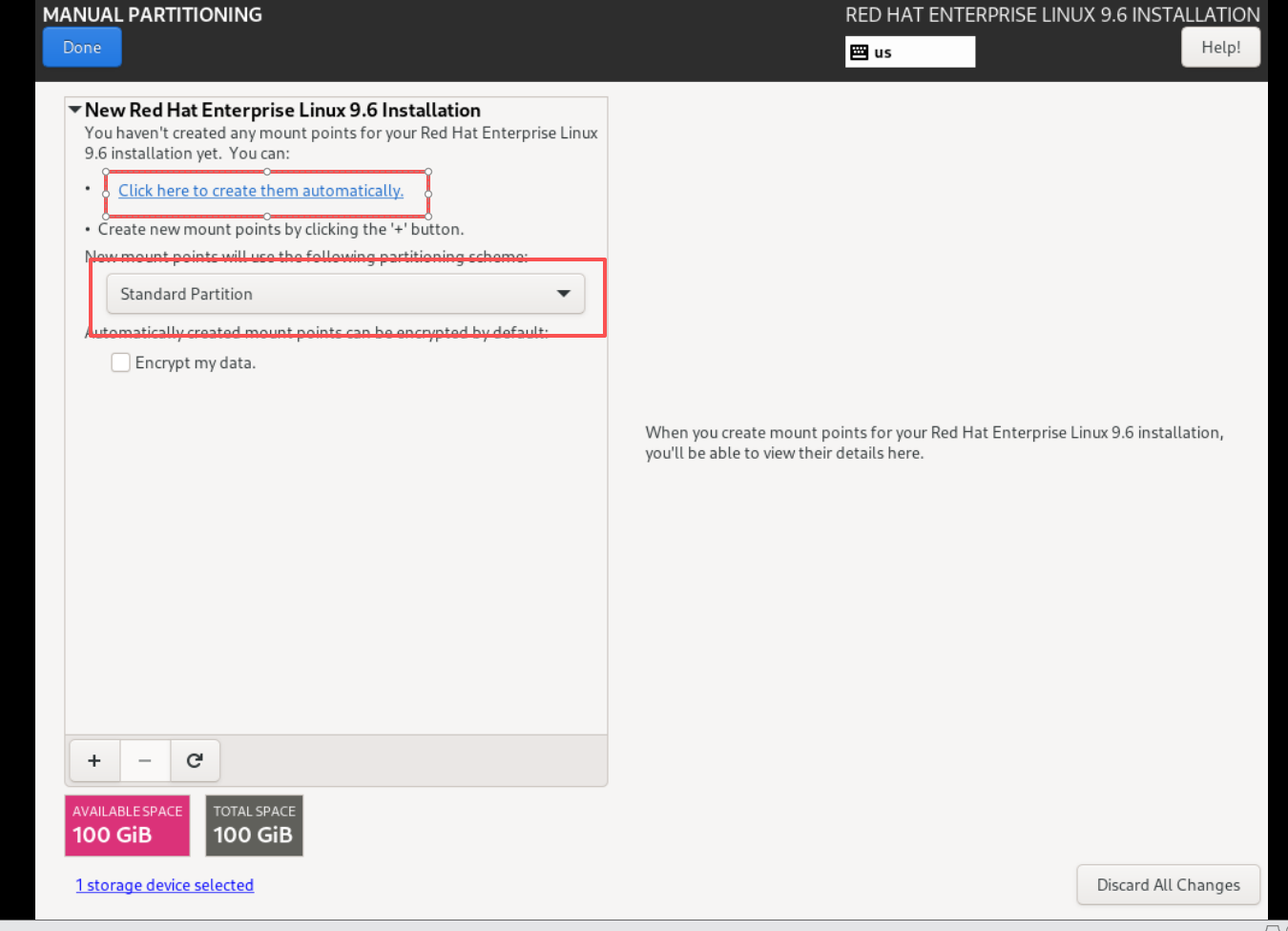Viewport: 1288px width, 931px height.
Task: Open the us keyboard layout indicator
Action: (x=910, y=52)
